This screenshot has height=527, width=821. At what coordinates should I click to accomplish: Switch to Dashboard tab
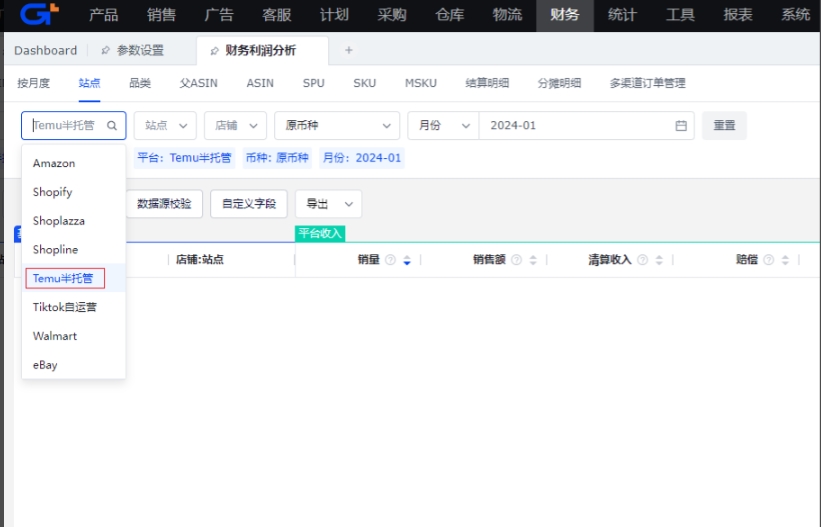click(x=46, y=50)
